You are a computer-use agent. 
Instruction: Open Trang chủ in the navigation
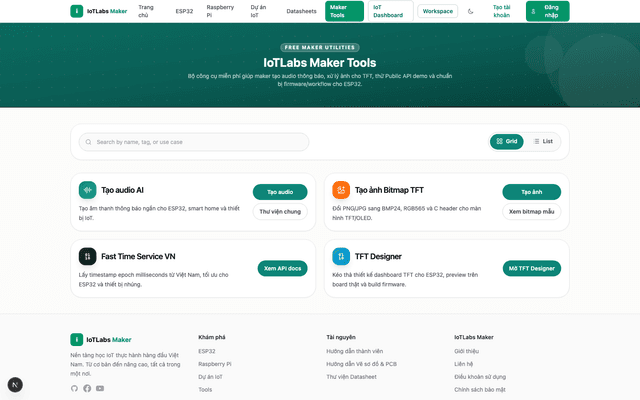pos(146,11)
